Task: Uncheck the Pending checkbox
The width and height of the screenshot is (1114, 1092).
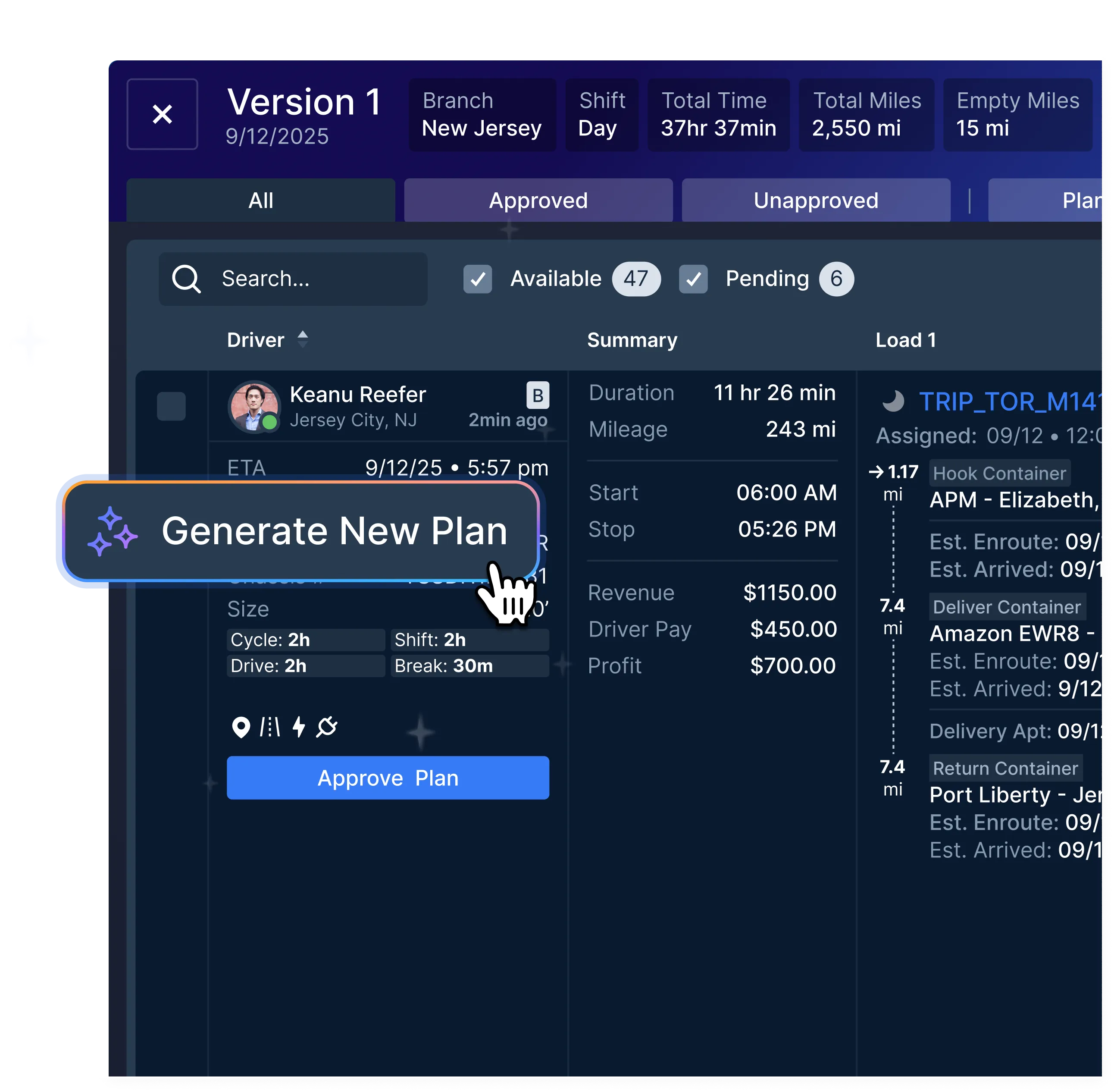Action: tap(693, 279)
